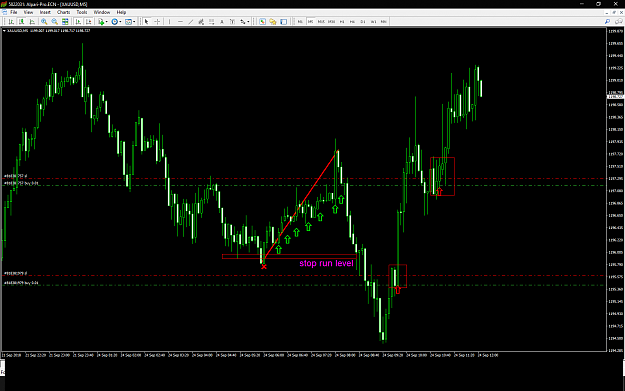Open the View menu
The width and height of the screenshot is (625, 391).
coord(28,12)
